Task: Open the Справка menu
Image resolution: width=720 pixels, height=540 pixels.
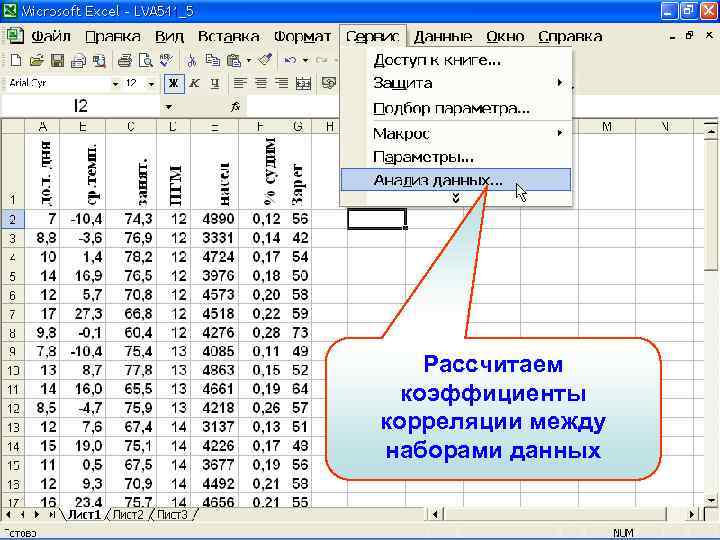Action: [570, 36]
